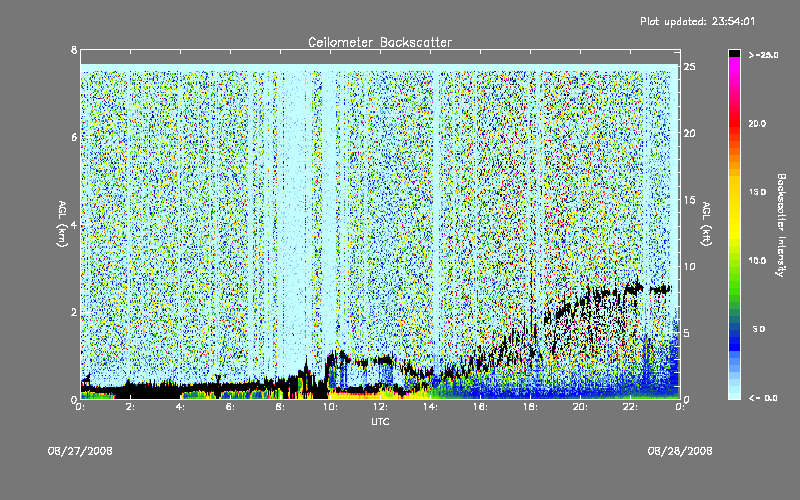Image resolution: width=800 pixels, height=500 pixels.
Task: Click the black swatch atop the colorbar
Action: (734, 53)
